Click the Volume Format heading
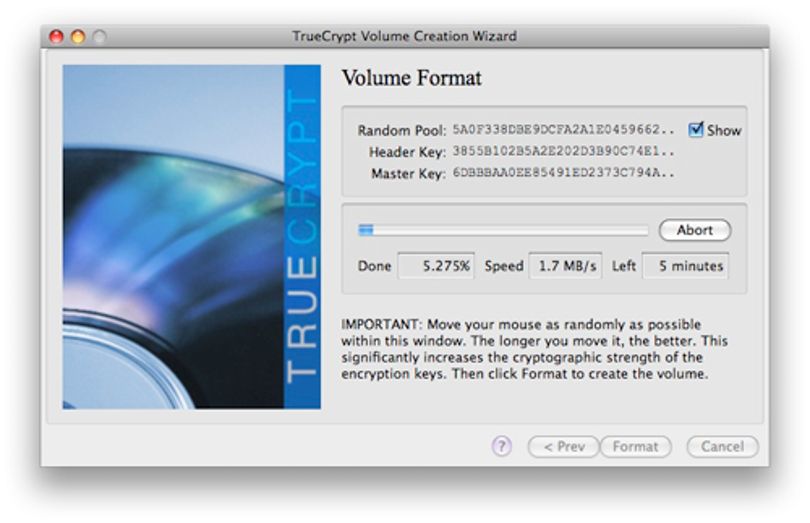This screenshot has height=523, width=810. point(412,78)
